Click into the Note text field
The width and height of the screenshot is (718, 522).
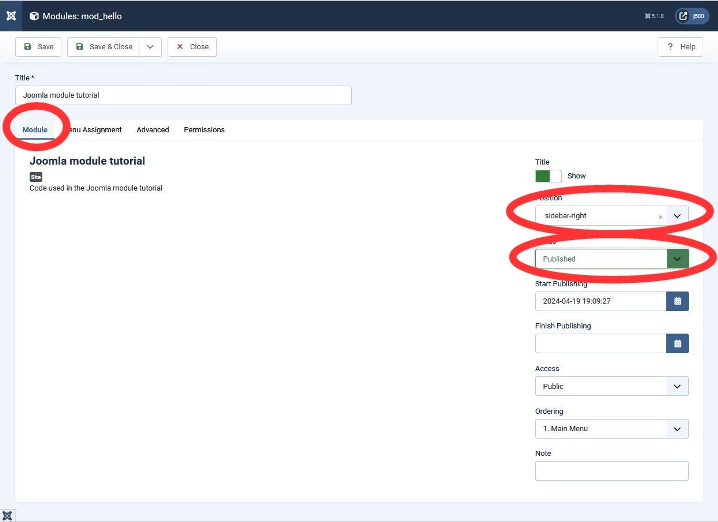[x=611, y=471]
